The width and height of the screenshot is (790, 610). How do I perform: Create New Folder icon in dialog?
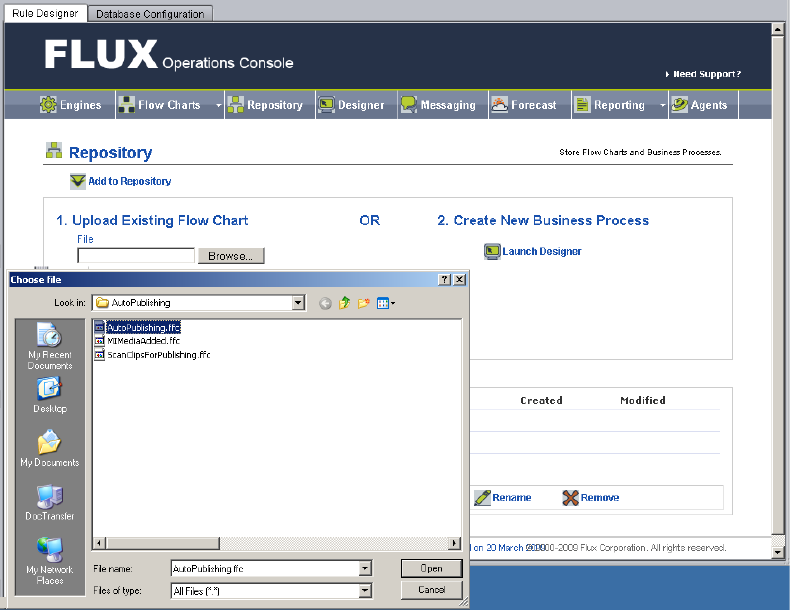[364, 303]
